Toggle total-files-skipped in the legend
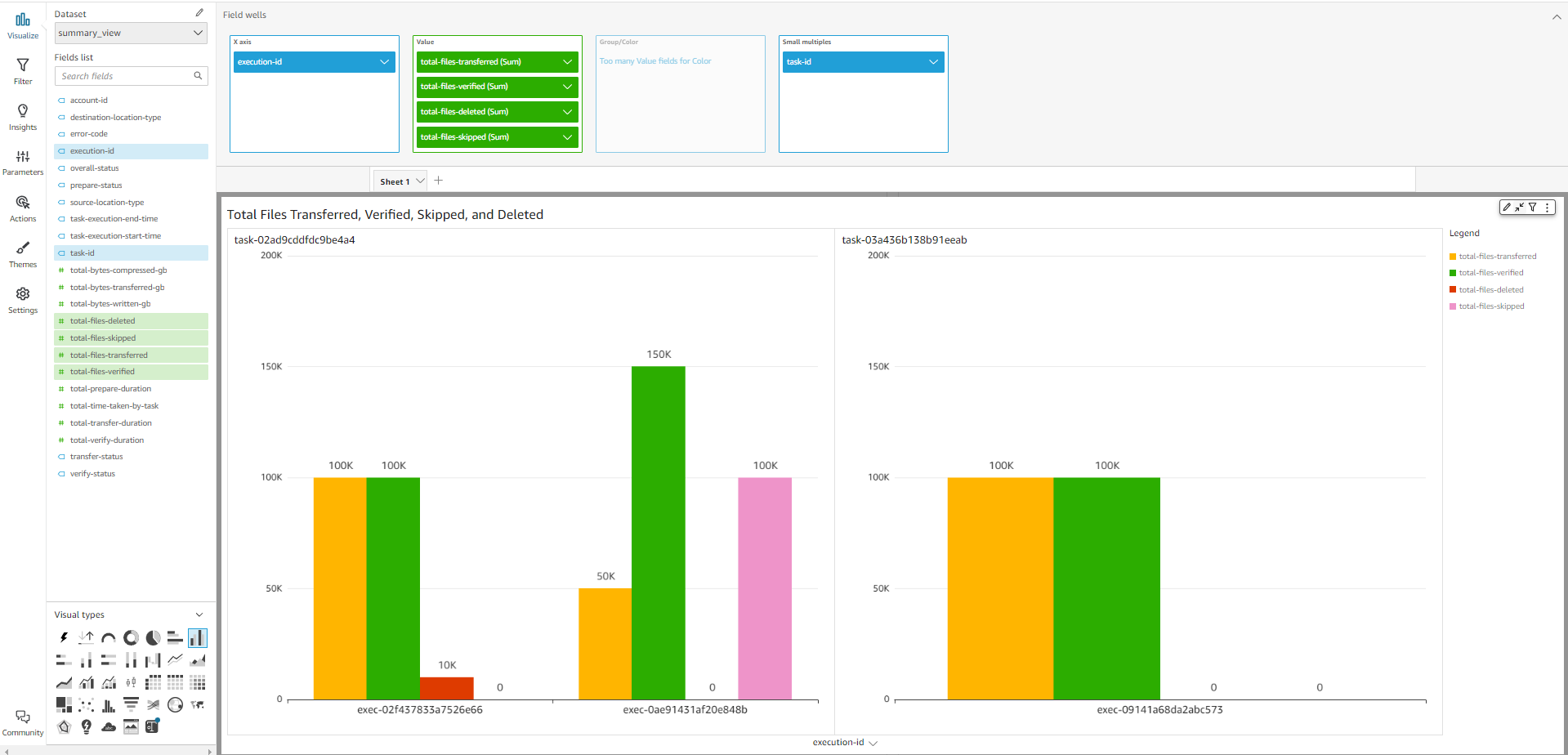The image size is (1568, 755). pos(1489,306)
